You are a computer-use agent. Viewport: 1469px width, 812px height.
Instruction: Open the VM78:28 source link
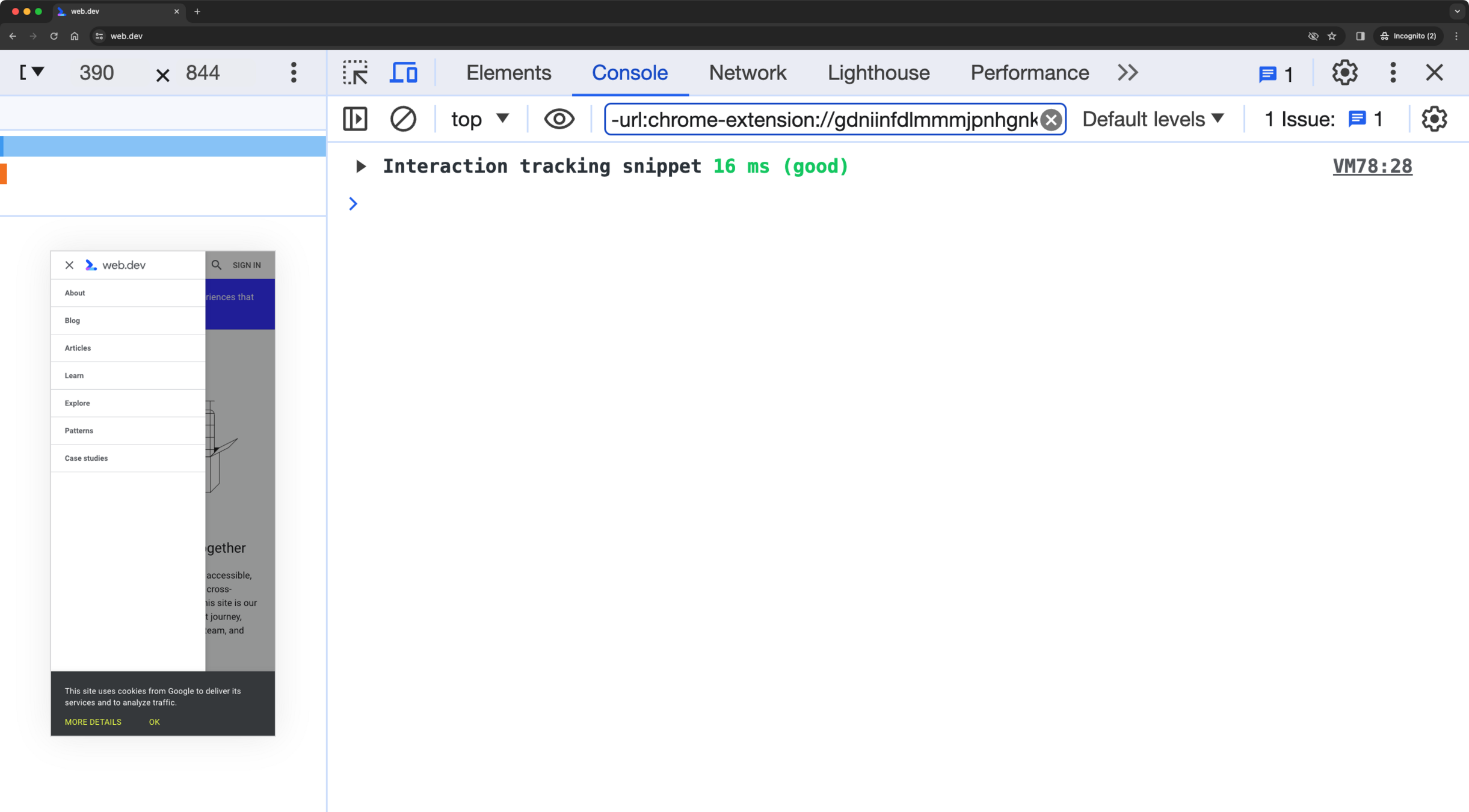point(1372,167)
